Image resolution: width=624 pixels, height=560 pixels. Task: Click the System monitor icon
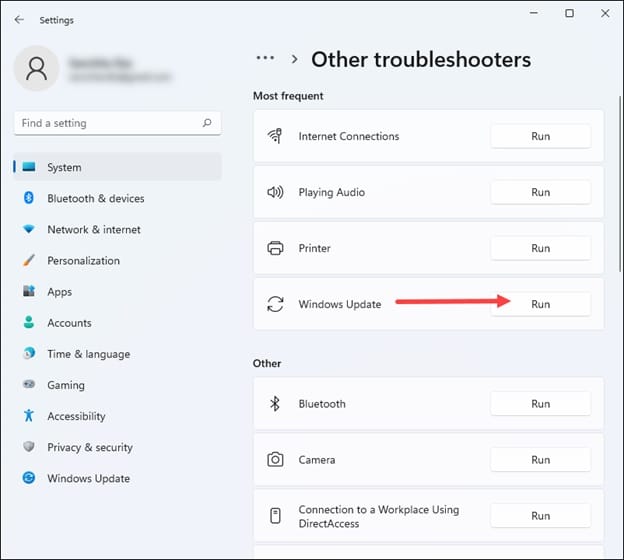29,167
